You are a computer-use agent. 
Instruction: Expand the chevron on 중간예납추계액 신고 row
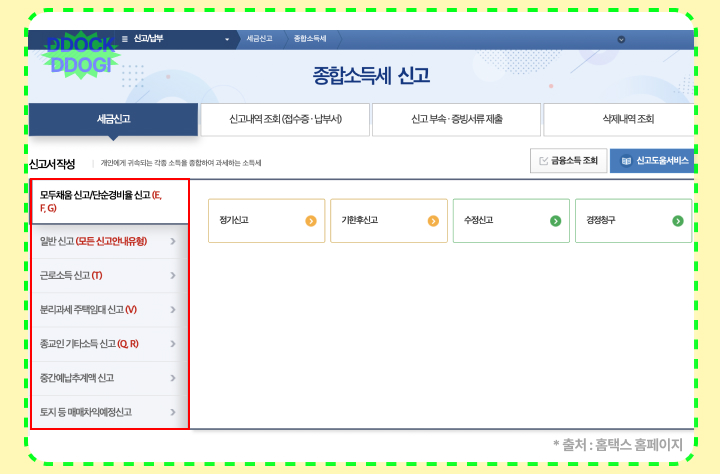click(x=173, y=378)
